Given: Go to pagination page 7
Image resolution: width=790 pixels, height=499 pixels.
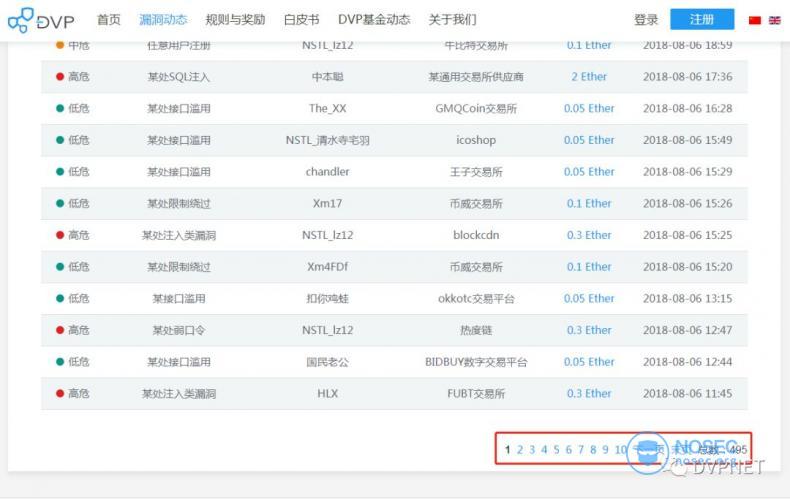Looking at the screenshot, I should [x=581, y=450].
